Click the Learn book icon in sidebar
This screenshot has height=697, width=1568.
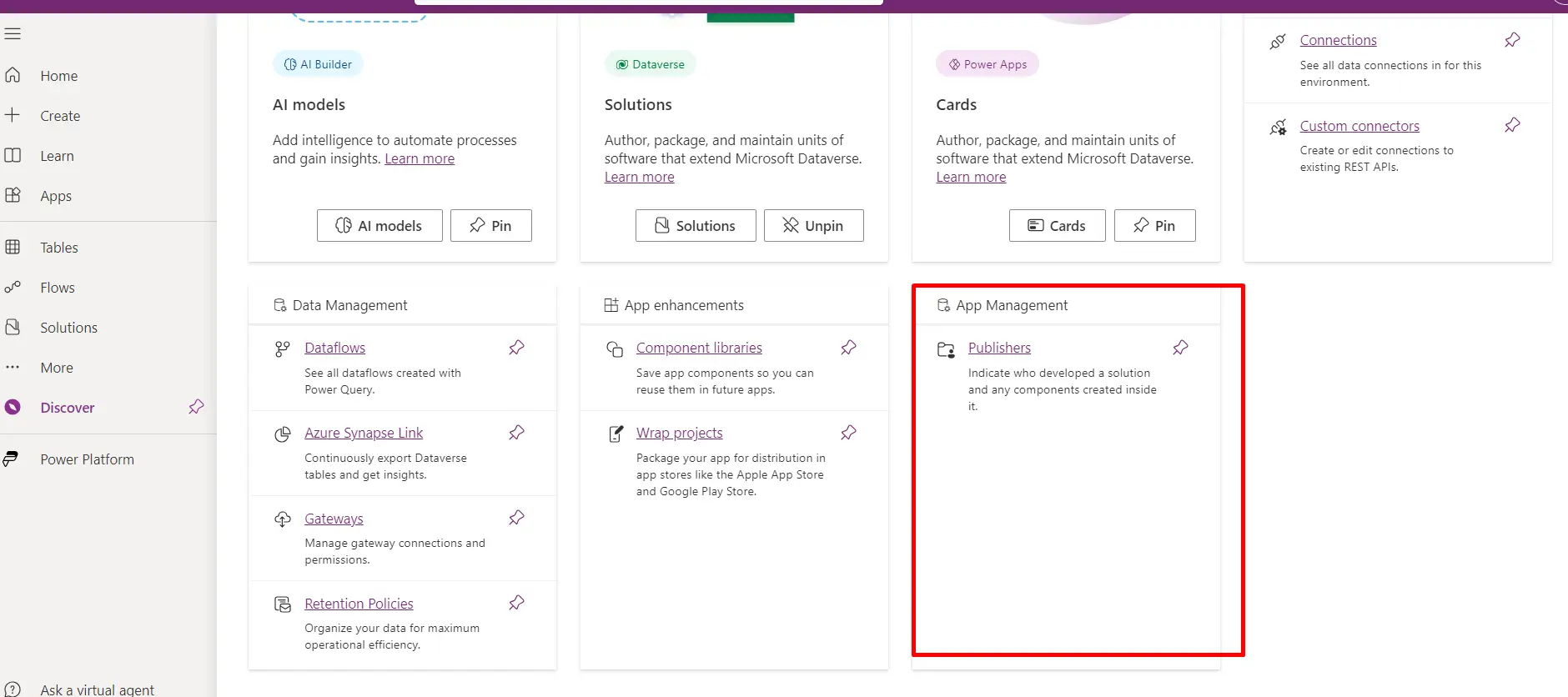(13, 155)
